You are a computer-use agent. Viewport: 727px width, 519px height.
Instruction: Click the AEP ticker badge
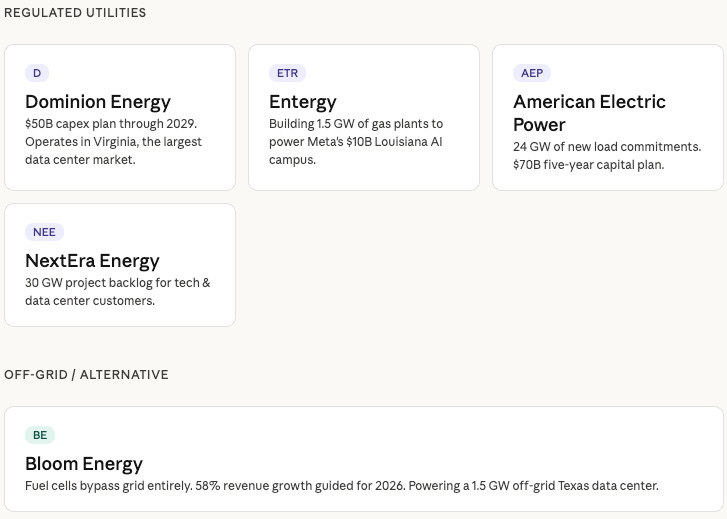click(532, 73)
